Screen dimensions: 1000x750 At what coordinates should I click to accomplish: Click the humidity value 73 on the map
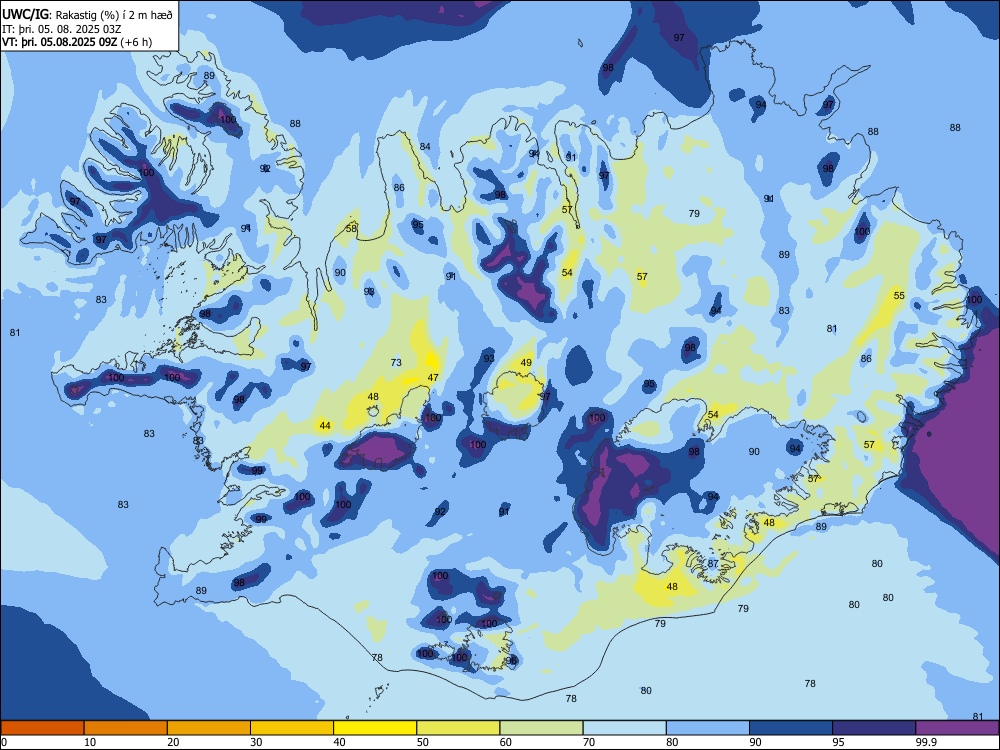pos(396,362)
